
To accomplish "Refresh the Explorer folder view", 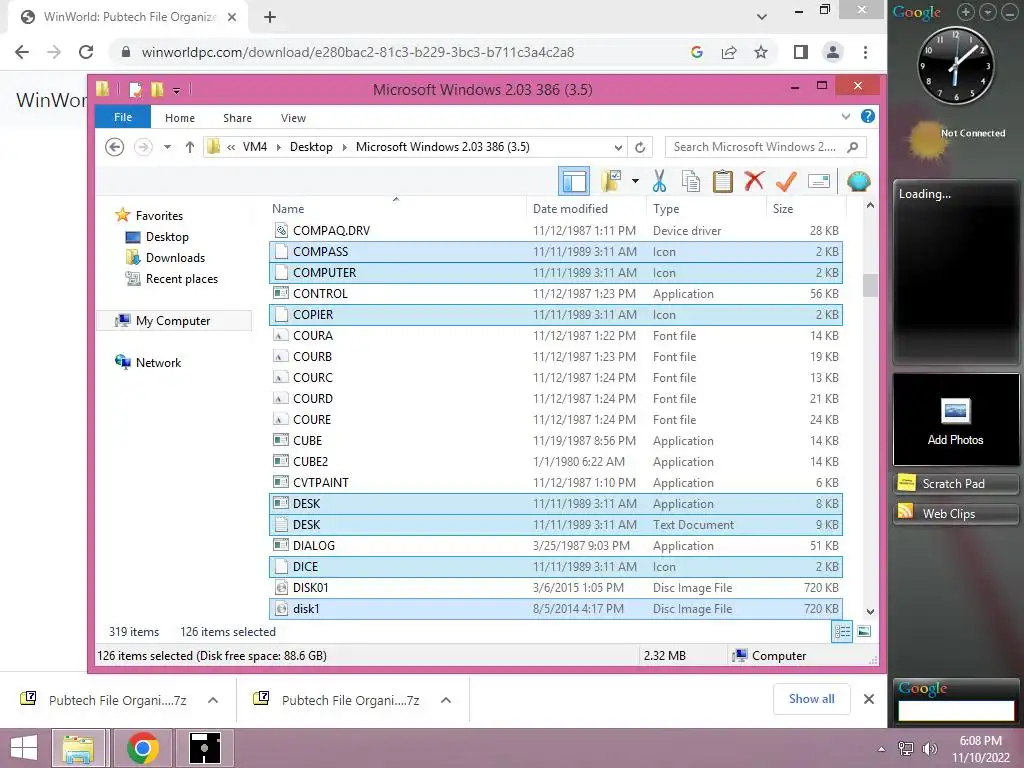I will pos(640,148).
